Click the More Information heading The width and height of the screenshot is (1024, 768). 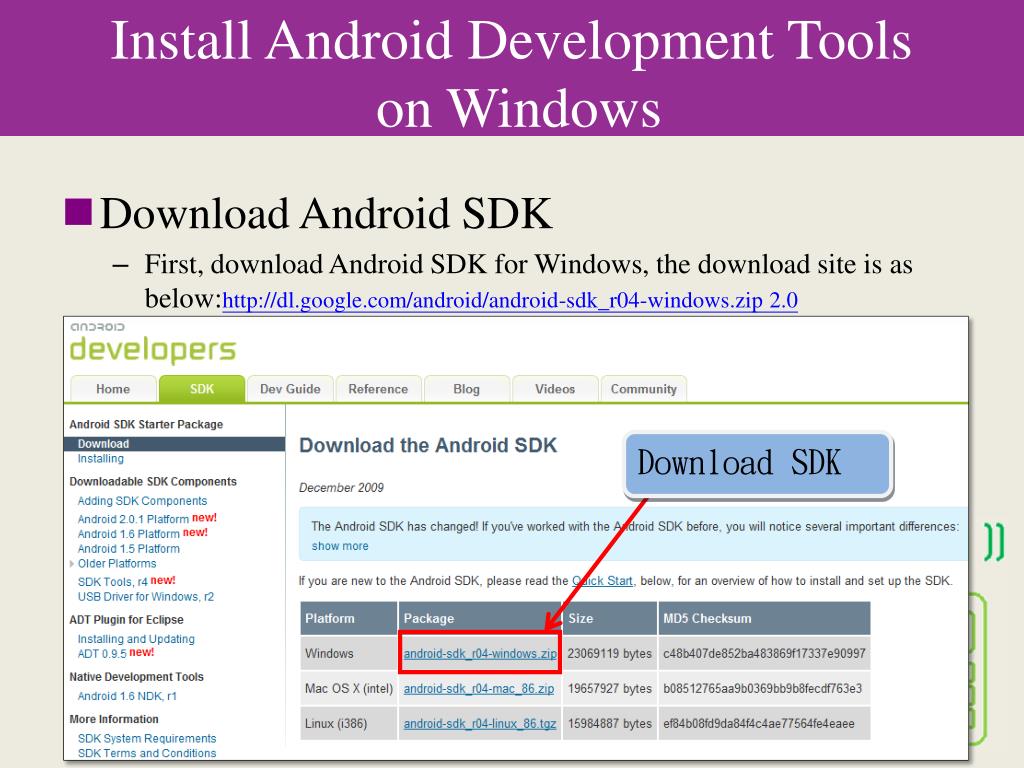[114, 719]
